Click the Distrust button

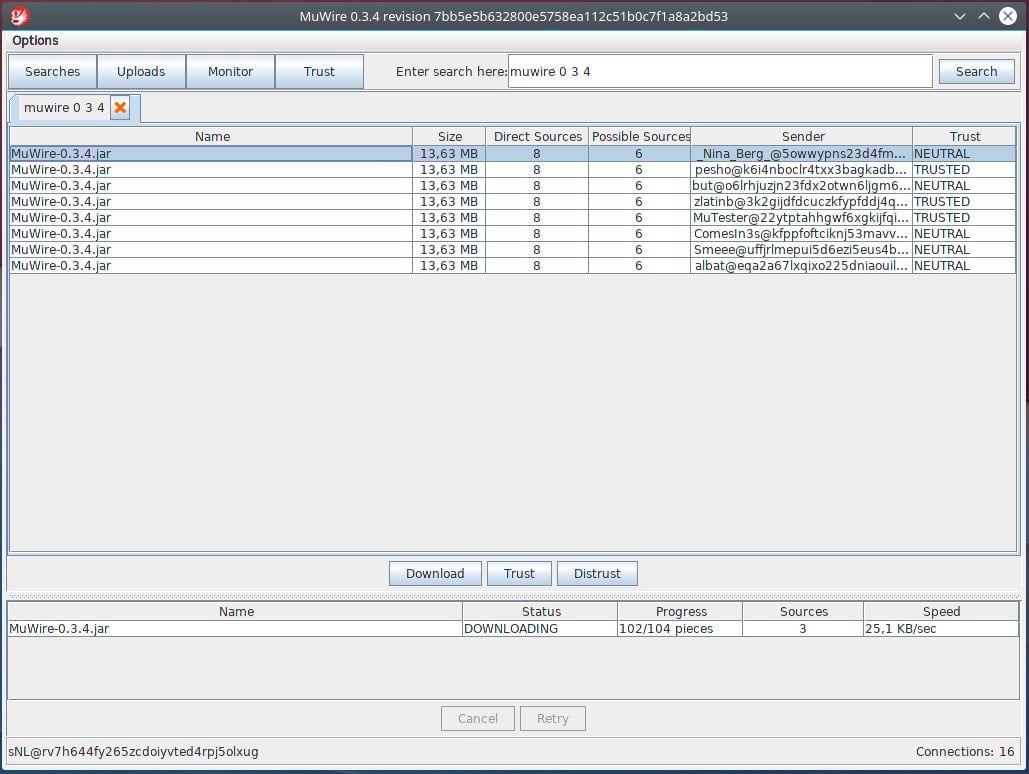[597, 573]
